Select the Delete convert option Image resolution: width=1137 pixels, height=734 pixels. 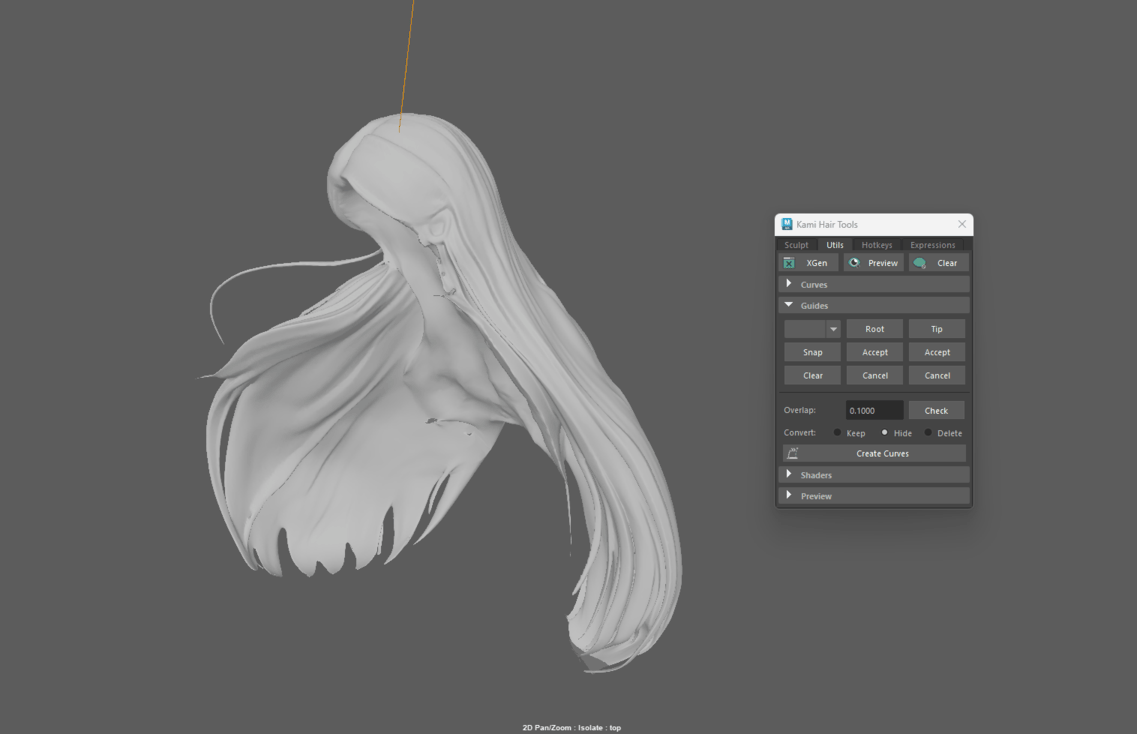tap(928, 433)
